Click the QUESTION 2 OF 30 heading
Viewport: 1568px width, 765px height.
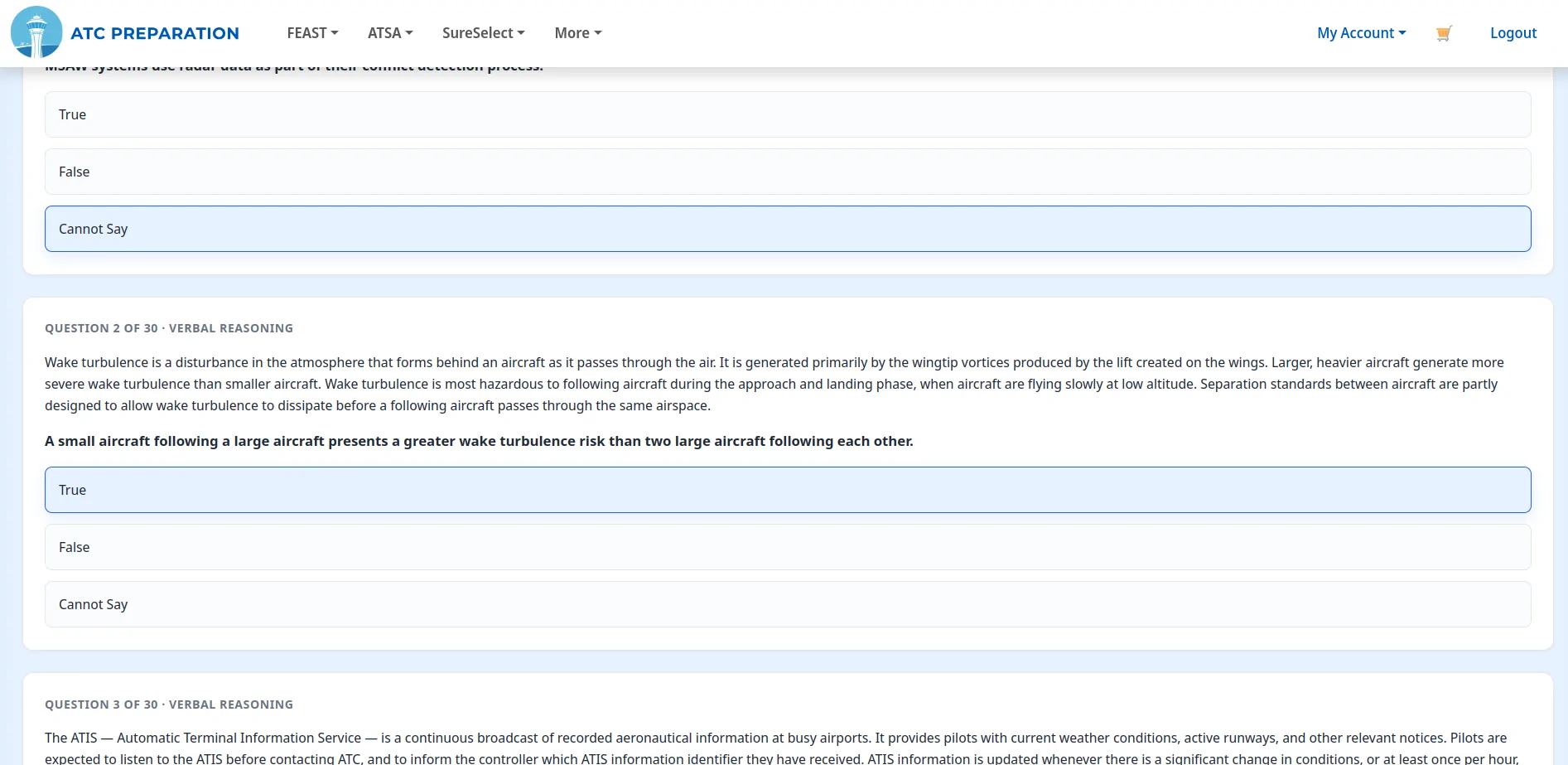pos(169,328)
